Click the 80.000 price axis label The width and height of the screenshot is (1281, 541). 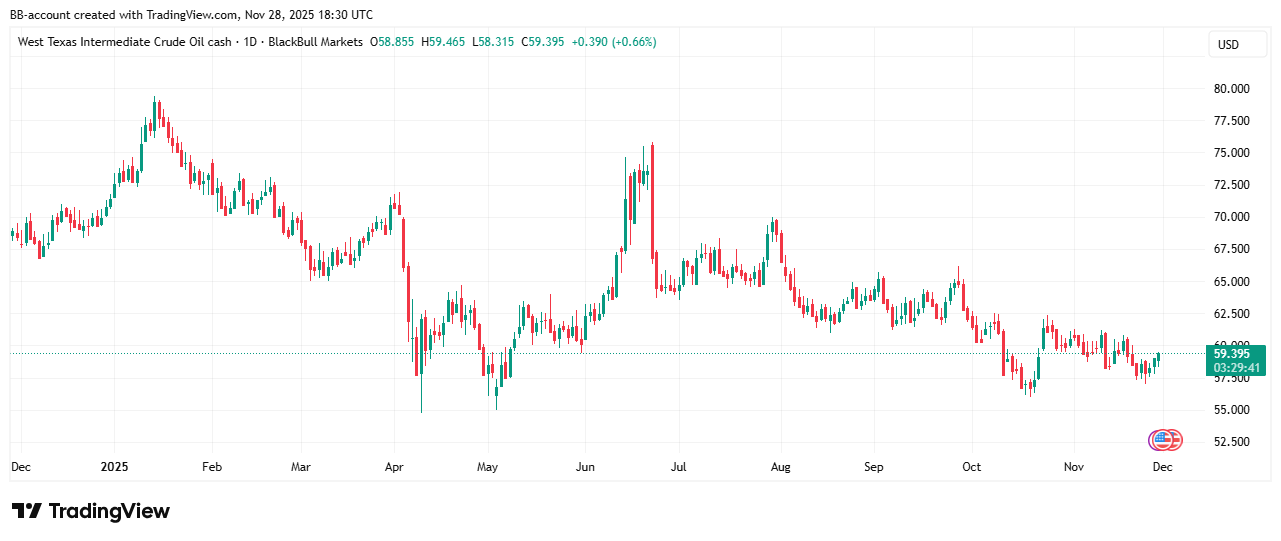[x=1231, y=89]
